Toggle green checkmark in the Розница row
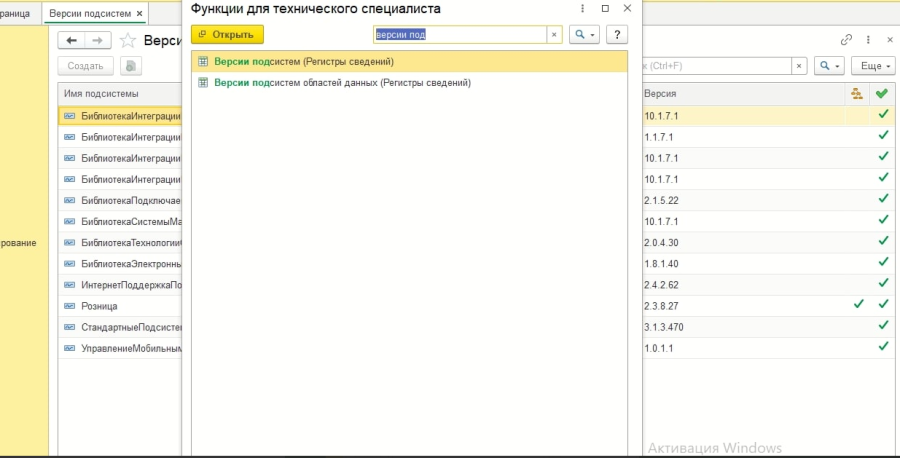The image size is (900, 458). click(x=857, y=304)
